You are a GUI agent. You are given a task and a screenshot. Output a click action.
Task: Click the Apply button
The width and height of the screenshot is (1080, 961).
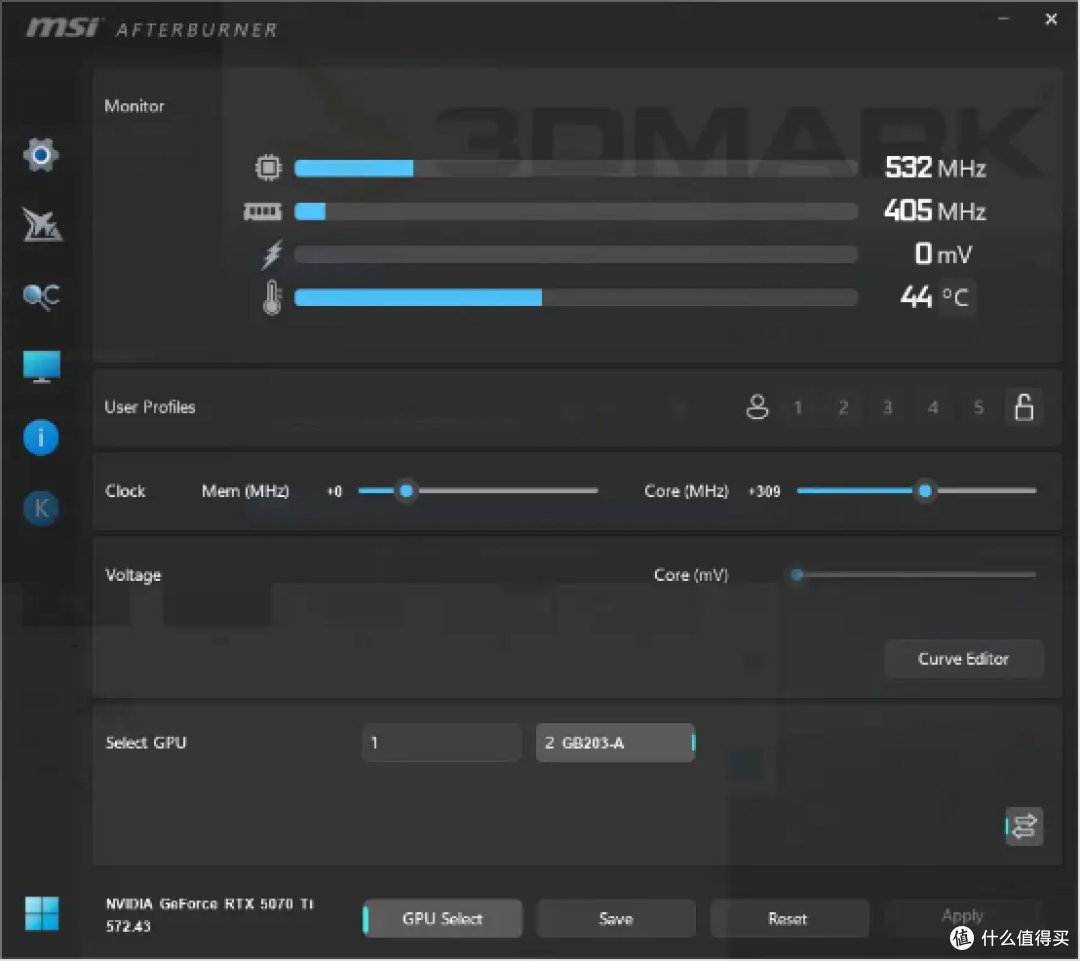pos(963,916)
